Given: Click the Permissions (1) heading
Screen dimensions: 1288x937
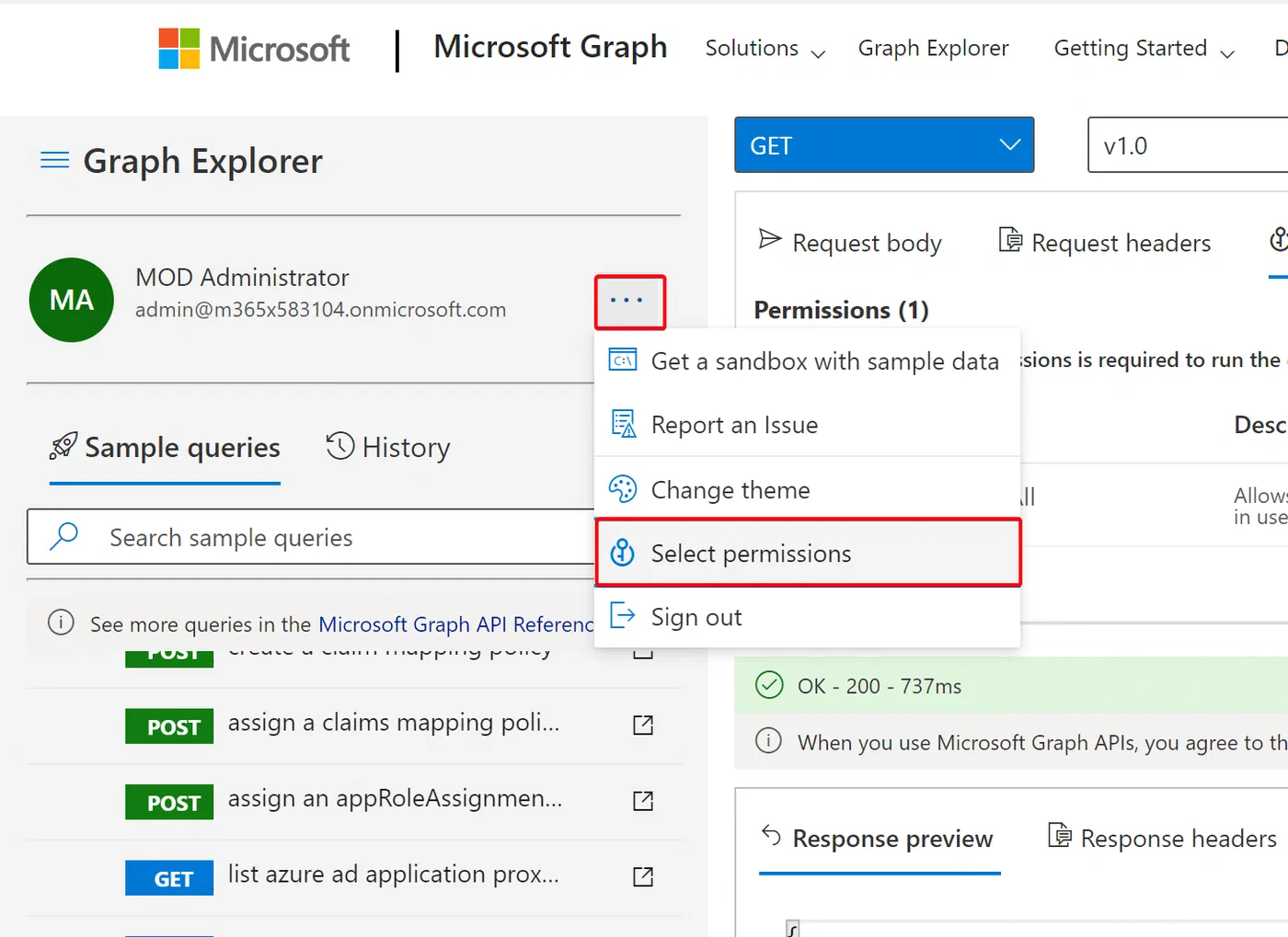Looking at the screenshot, I should (x=841, y=310).
